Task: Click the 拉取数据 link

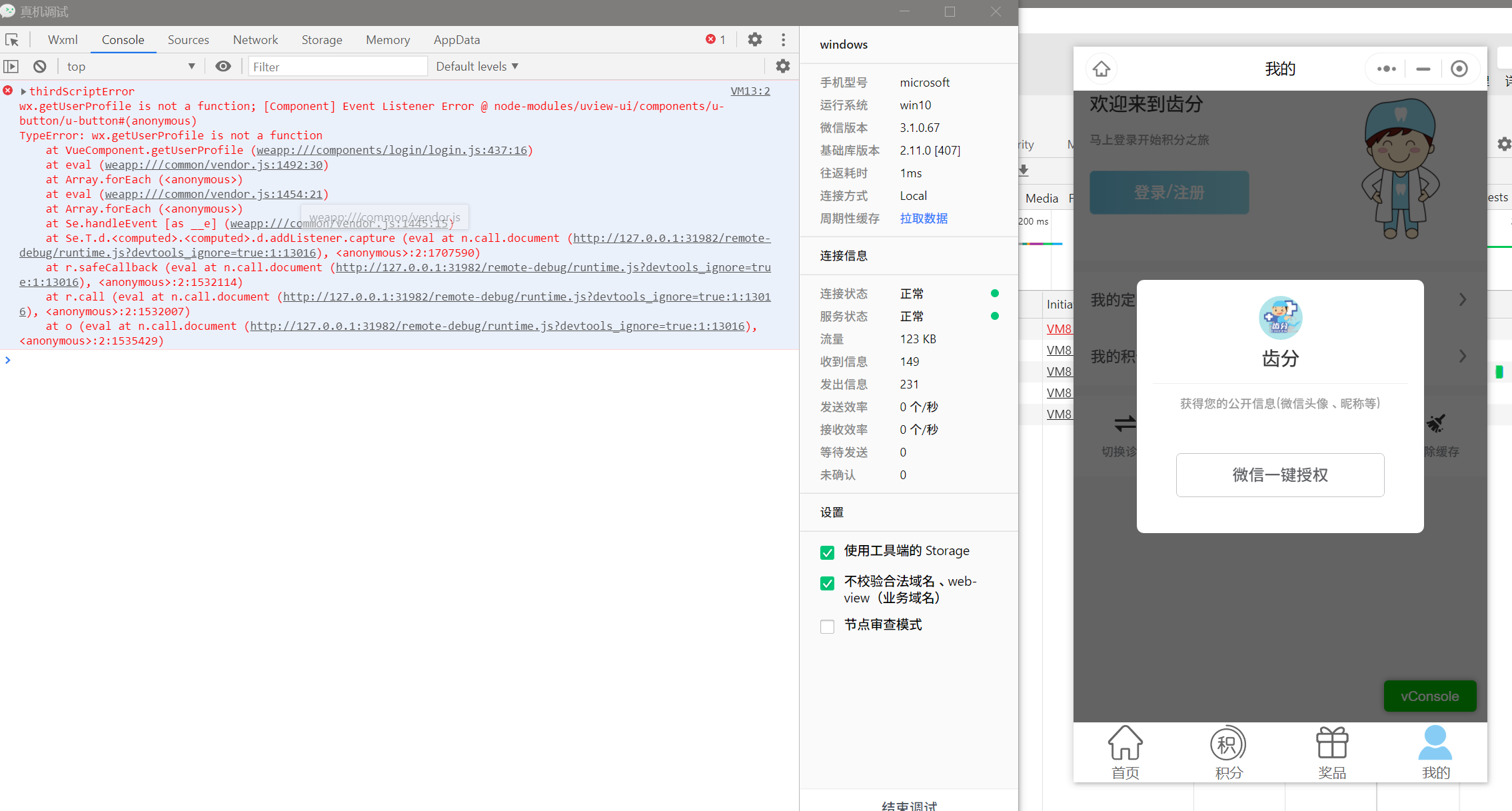Action: (924, 219)
